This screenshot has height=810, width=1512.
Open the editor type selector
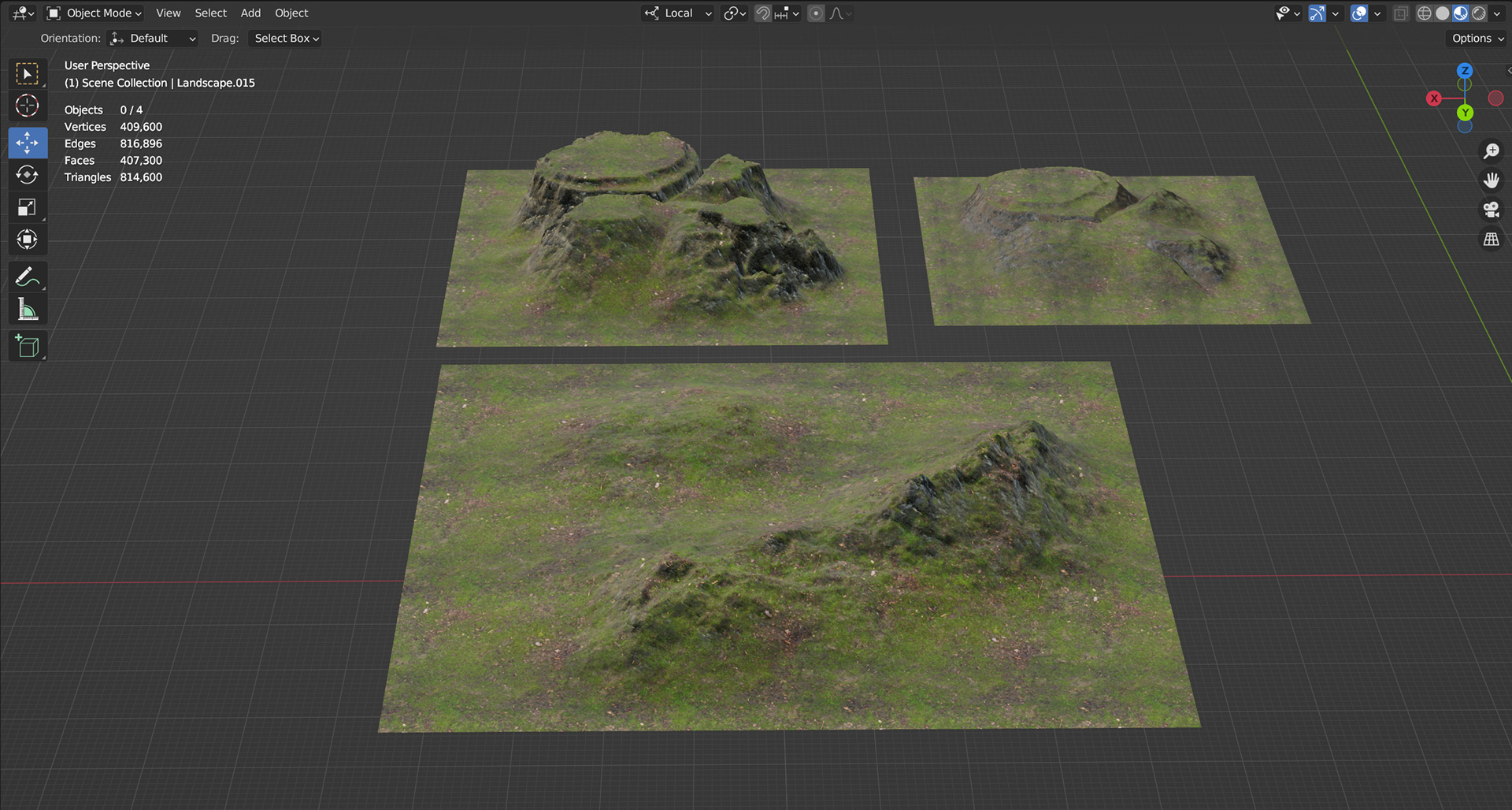point(23,13)
